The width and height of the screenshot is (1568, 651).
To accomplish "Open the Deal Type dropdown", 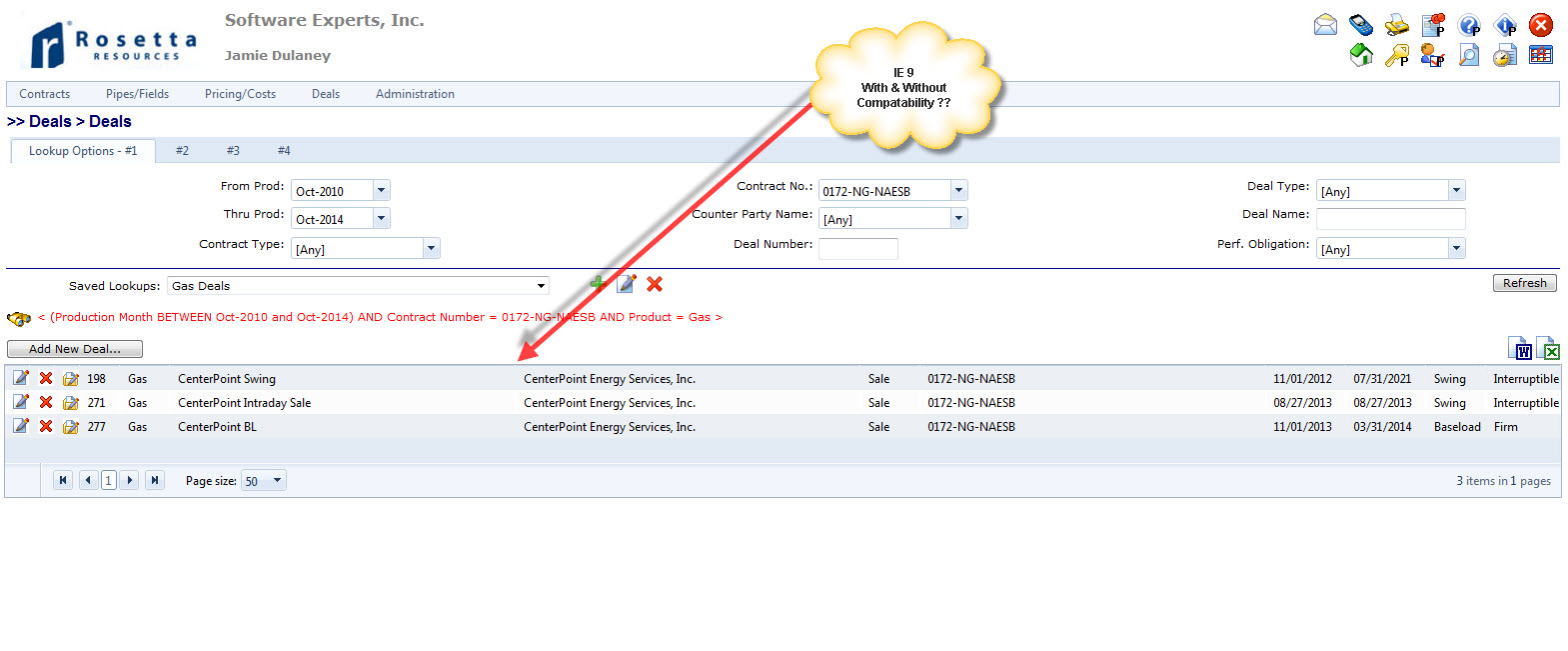I will [x=1456, y=190].
